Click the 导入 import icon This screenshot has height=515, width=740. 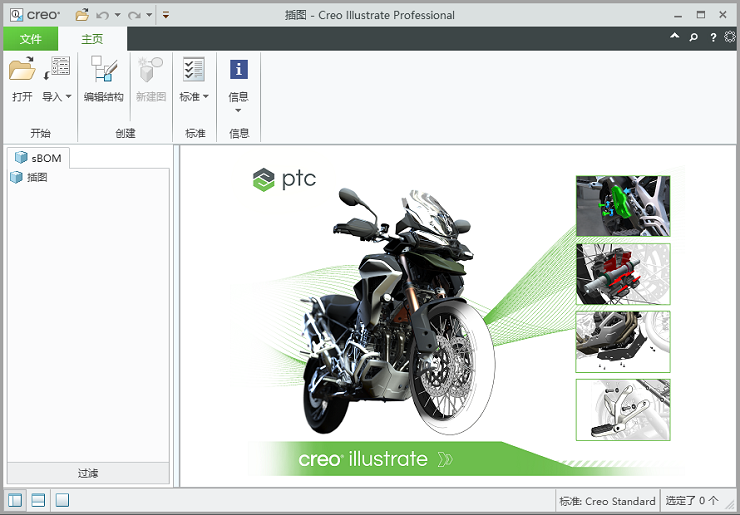57,69
